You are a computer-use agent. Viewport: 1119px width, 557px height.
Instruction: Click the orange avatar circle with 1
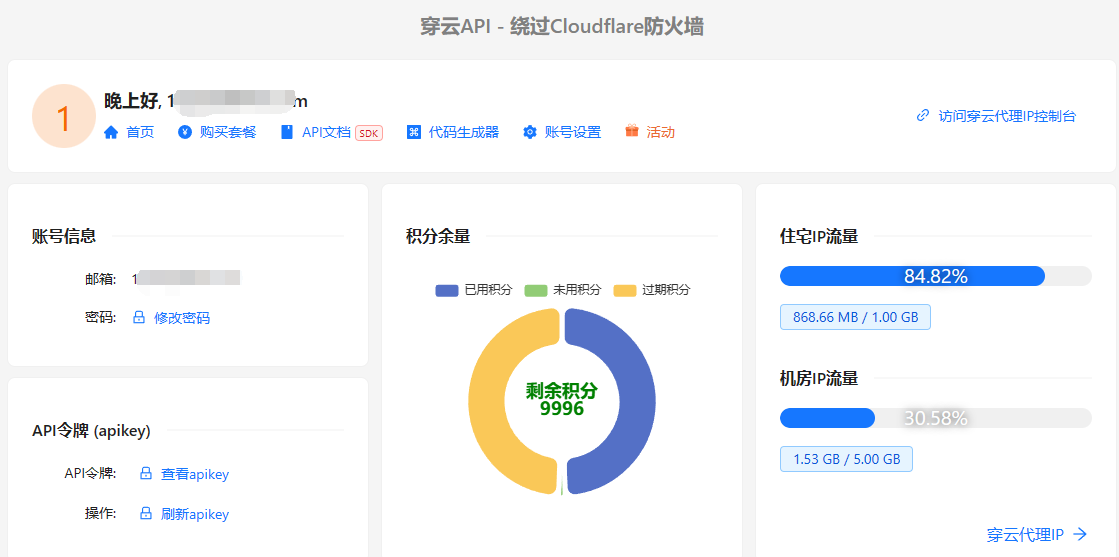[x=64, y=116]
